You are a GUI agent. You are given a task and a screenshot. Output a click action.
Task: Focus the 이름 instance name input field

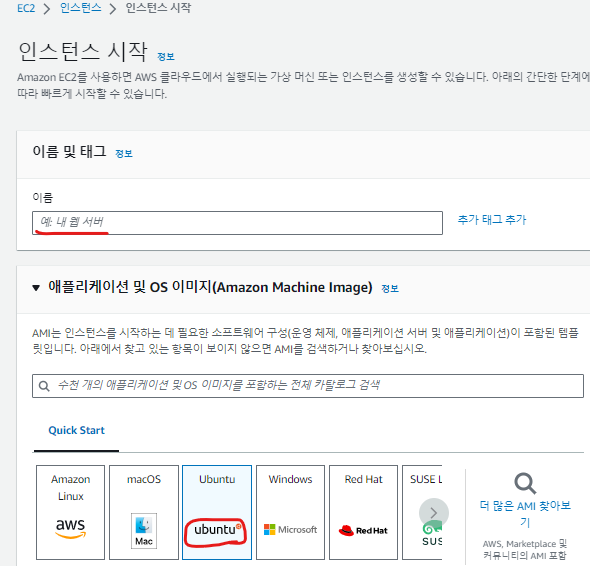tap(237, 223)
